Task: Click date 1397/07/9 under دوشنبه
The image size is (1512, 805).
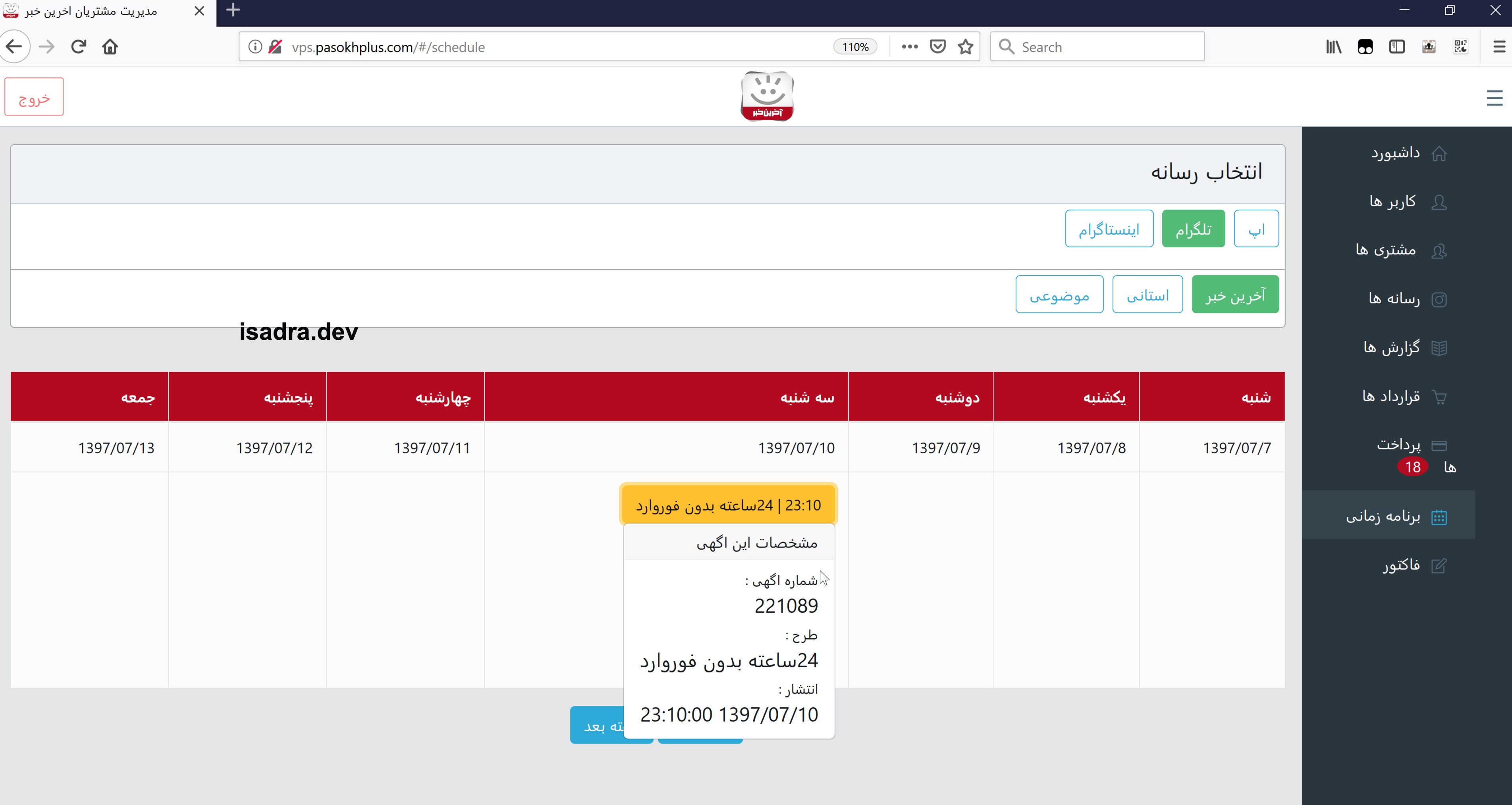Action: 945,448
